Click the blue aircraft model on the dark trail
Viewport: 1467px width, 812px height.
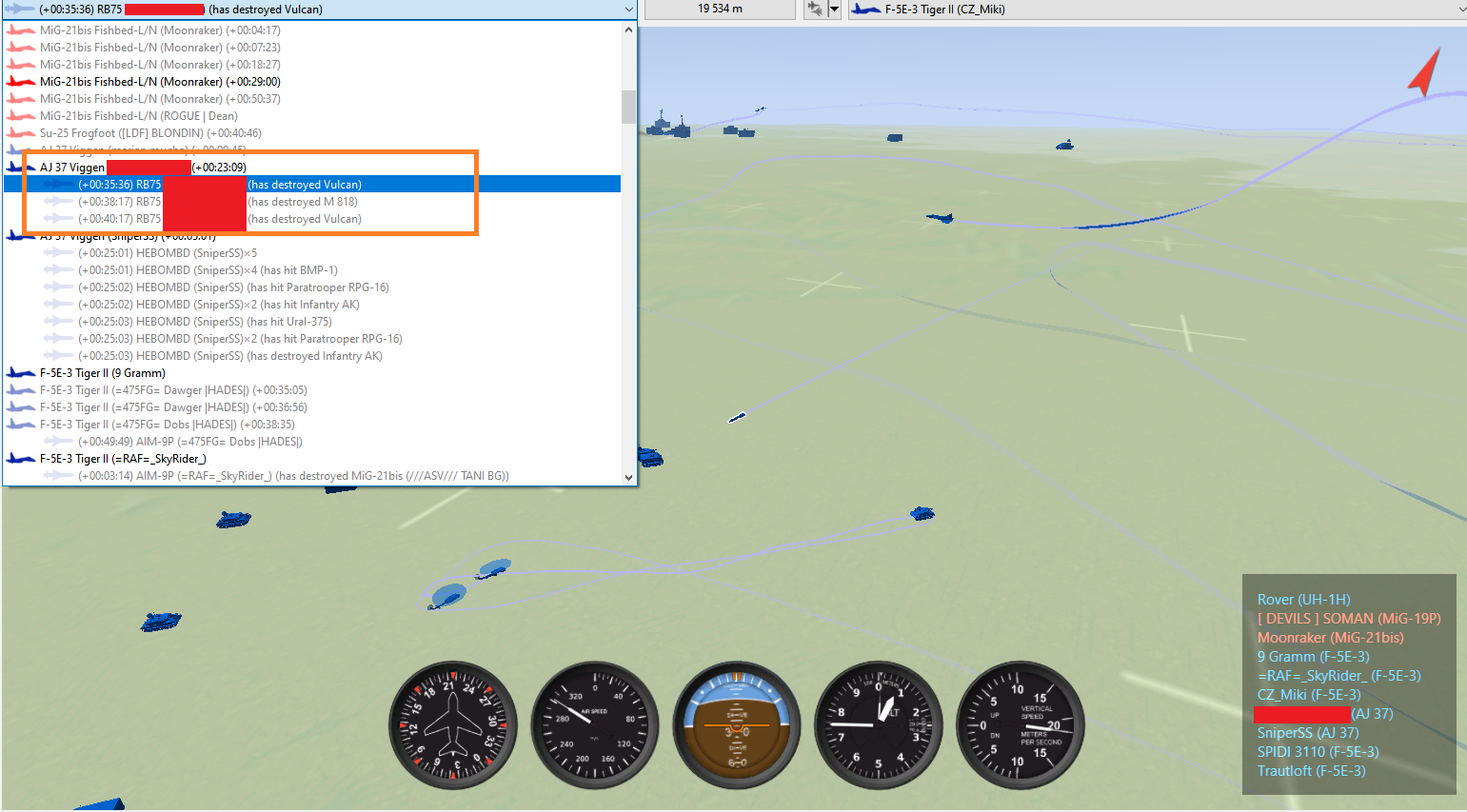click(x=940, y=218)
